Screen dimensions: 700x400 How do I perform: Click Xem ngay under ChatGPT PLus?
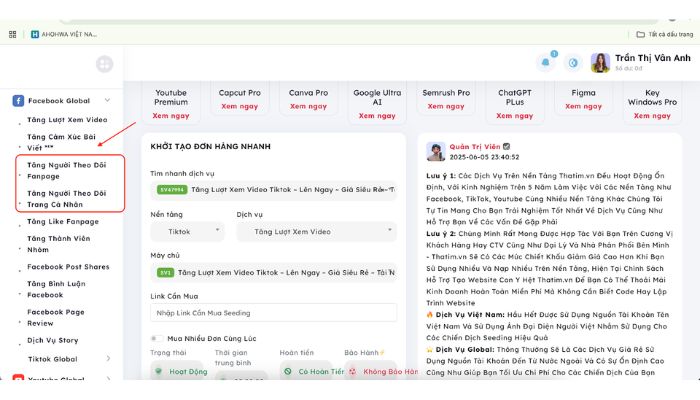coord(515,116)
